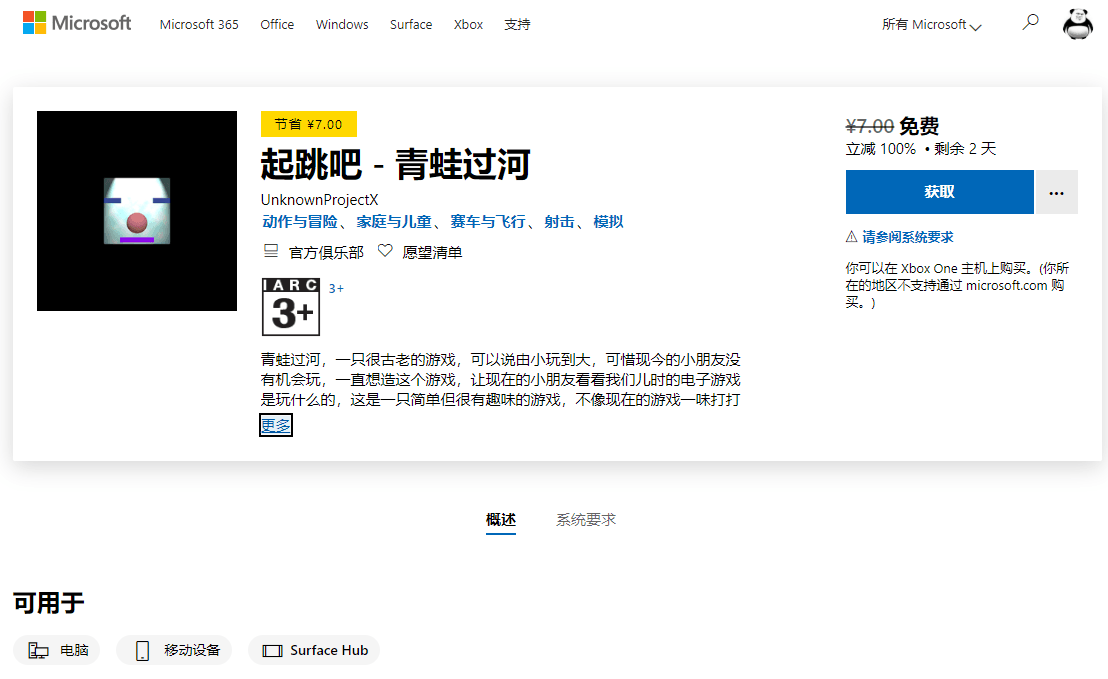This screenshot has width=1108, height=679.
Task: Click the game's app thumbnail image
Action: [137, 211]
